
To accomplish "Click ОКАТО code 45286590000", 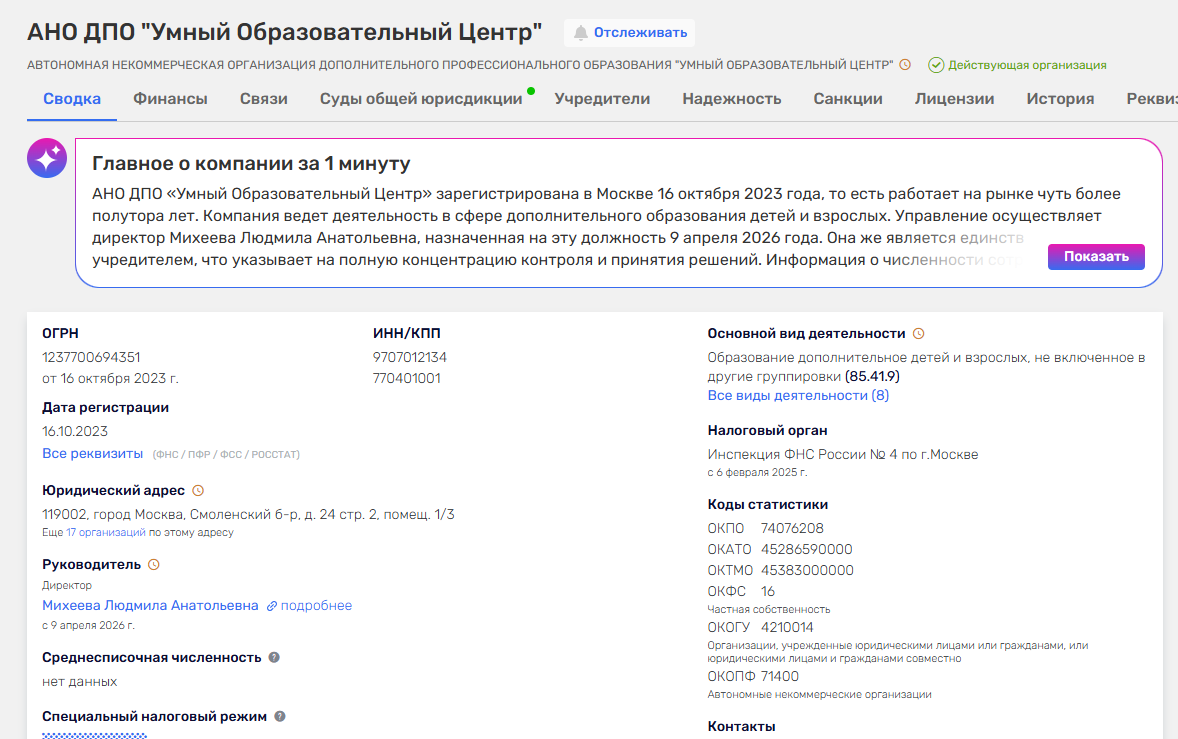I will click(x=807, y=550).
